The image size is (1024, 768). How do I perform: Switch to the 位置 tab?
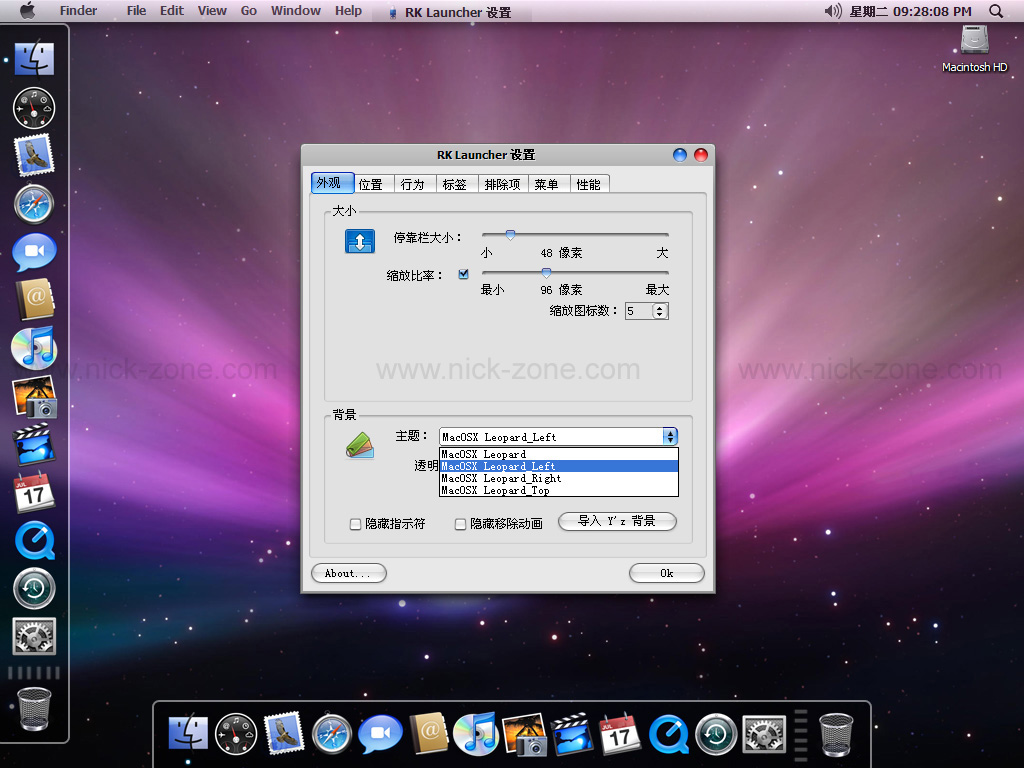pyautogui.click(x=371, y=184)
